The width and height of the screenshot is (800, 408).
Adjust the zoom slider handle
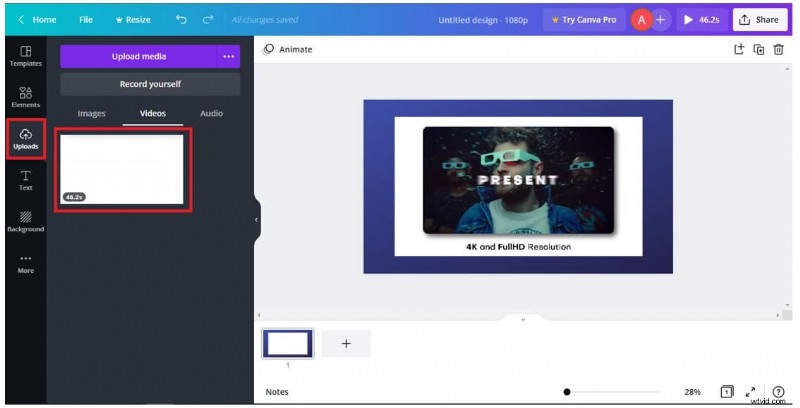566,392
